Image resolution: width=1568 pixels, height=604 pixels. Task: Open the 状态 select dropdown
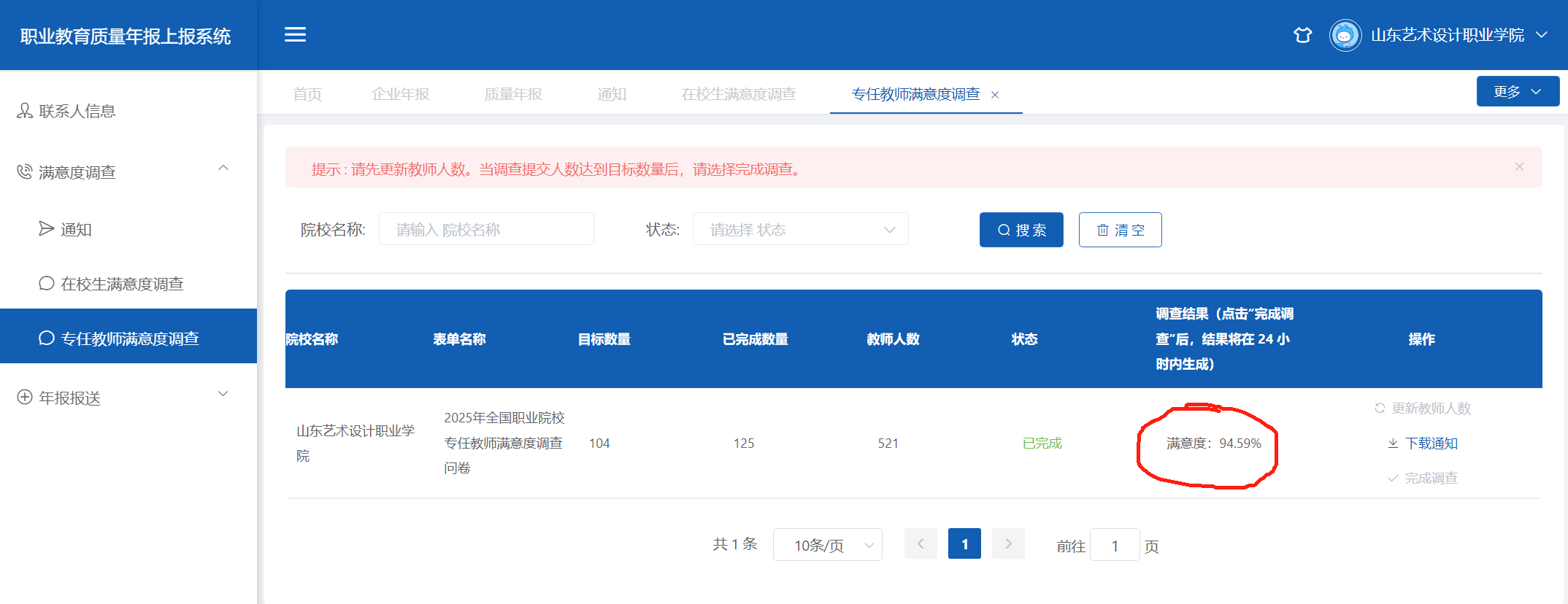(800, 230)
